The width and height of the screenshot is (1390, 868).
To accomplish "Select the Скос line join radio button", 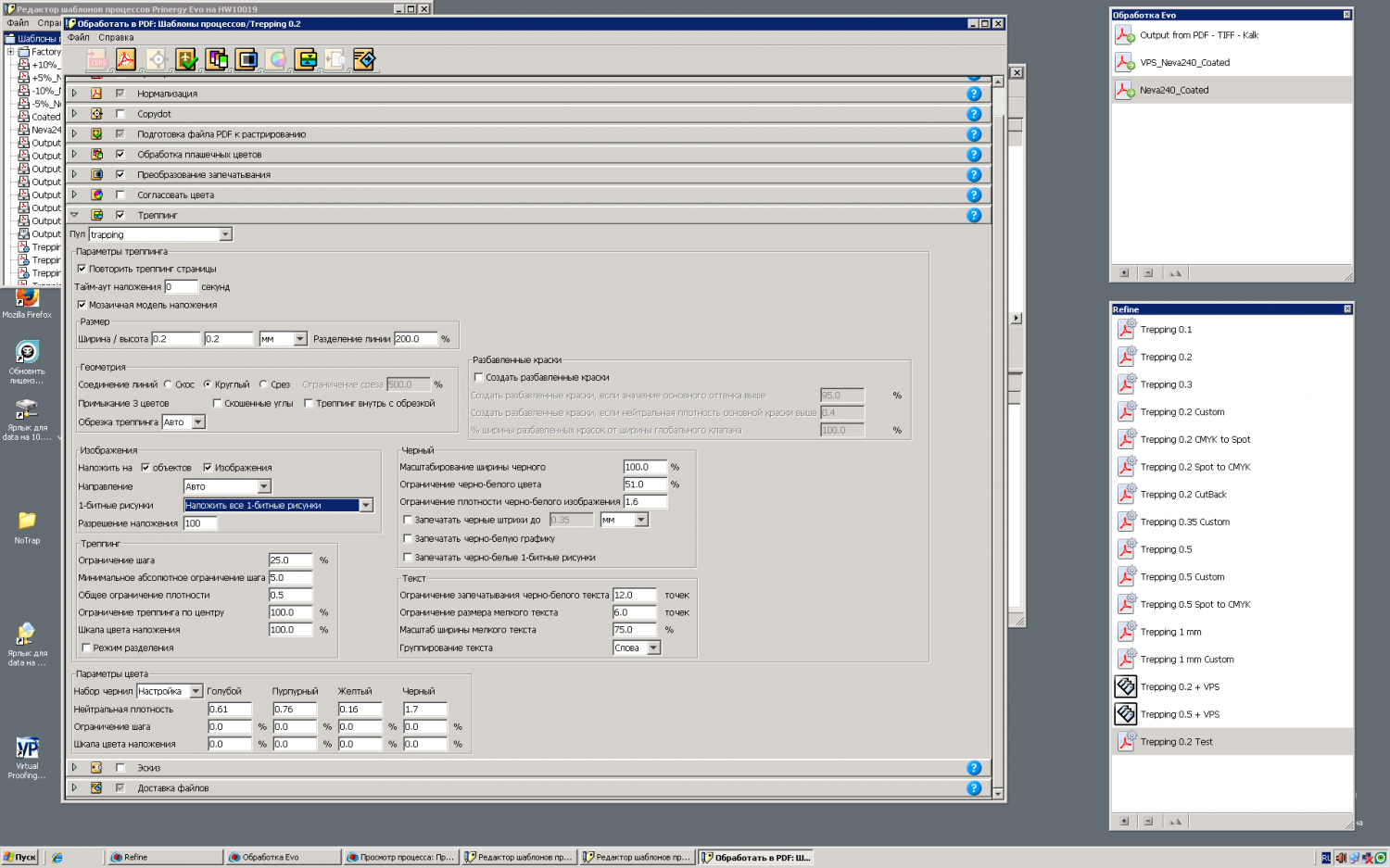I will pos(168,384).
